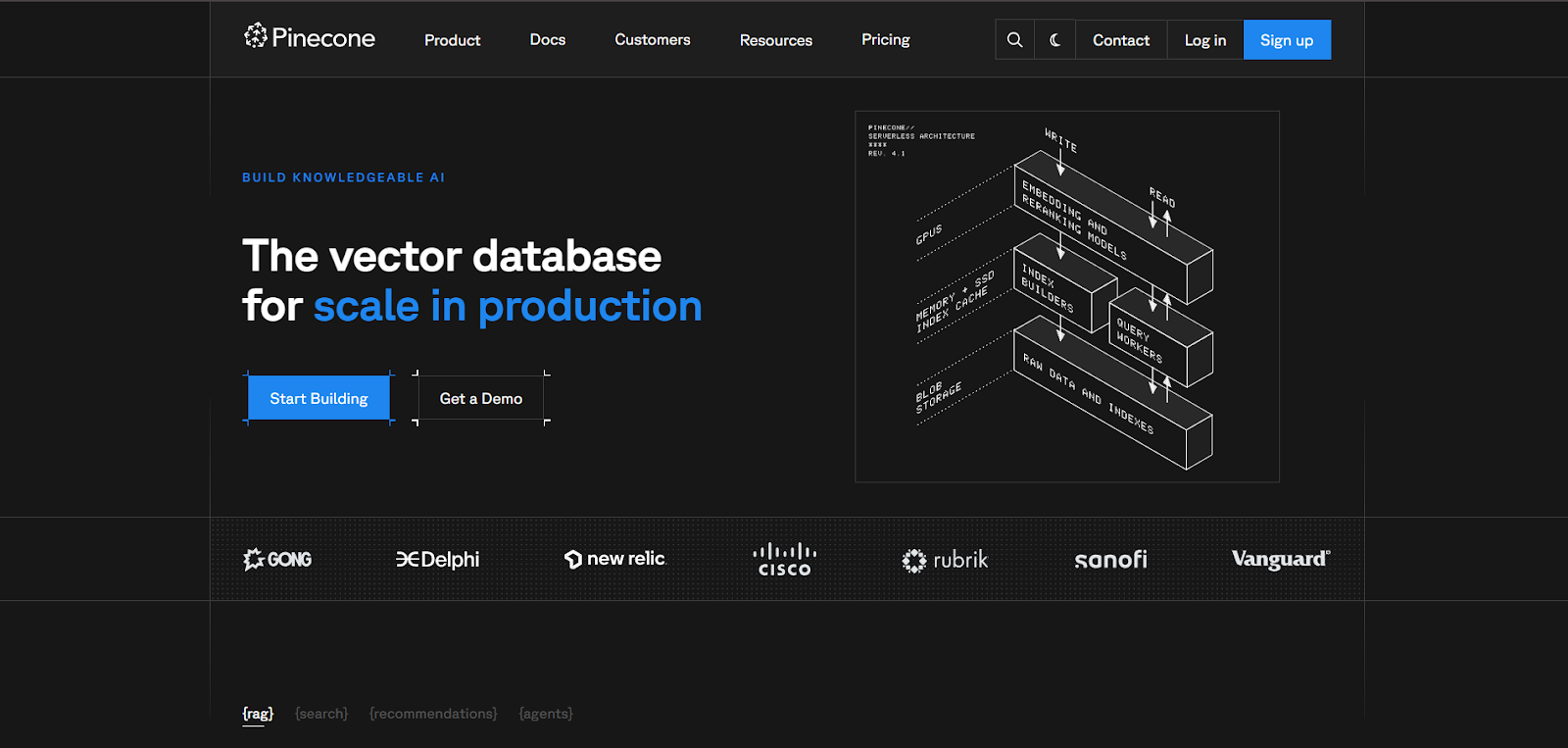Click the BUILD KNOWLEDGEABLE AI text
Viewport: 1568px width, 748px height.
pos(343,177)
